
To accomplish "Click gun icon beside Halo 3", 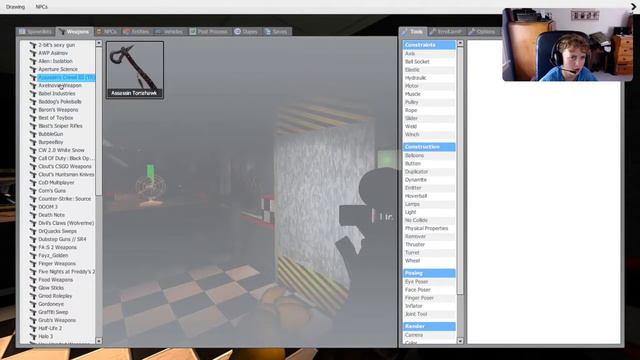I will tap(33, 336).
